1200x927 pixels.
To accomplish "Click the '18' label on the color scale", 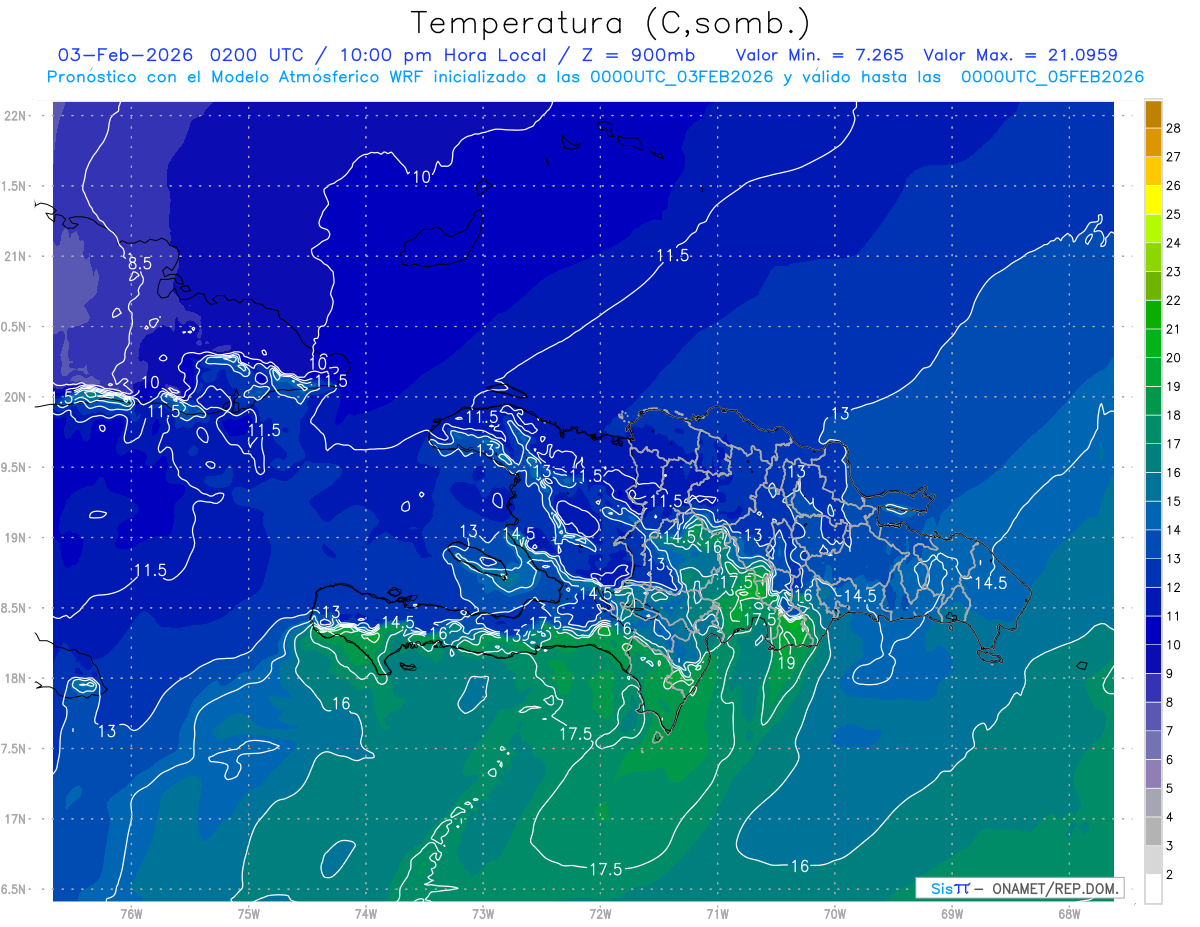I will point(1174,415).
